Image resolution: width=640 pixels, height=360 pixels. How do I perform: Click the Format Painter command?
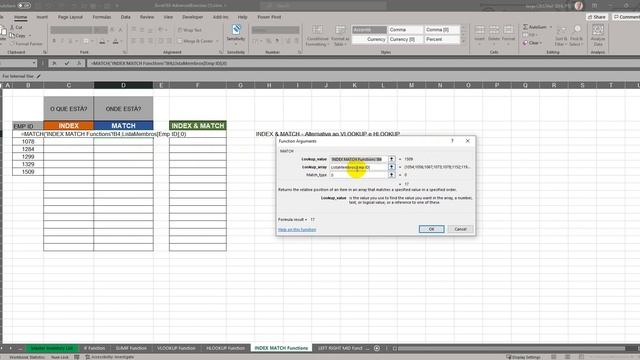[x=26, y=44]
